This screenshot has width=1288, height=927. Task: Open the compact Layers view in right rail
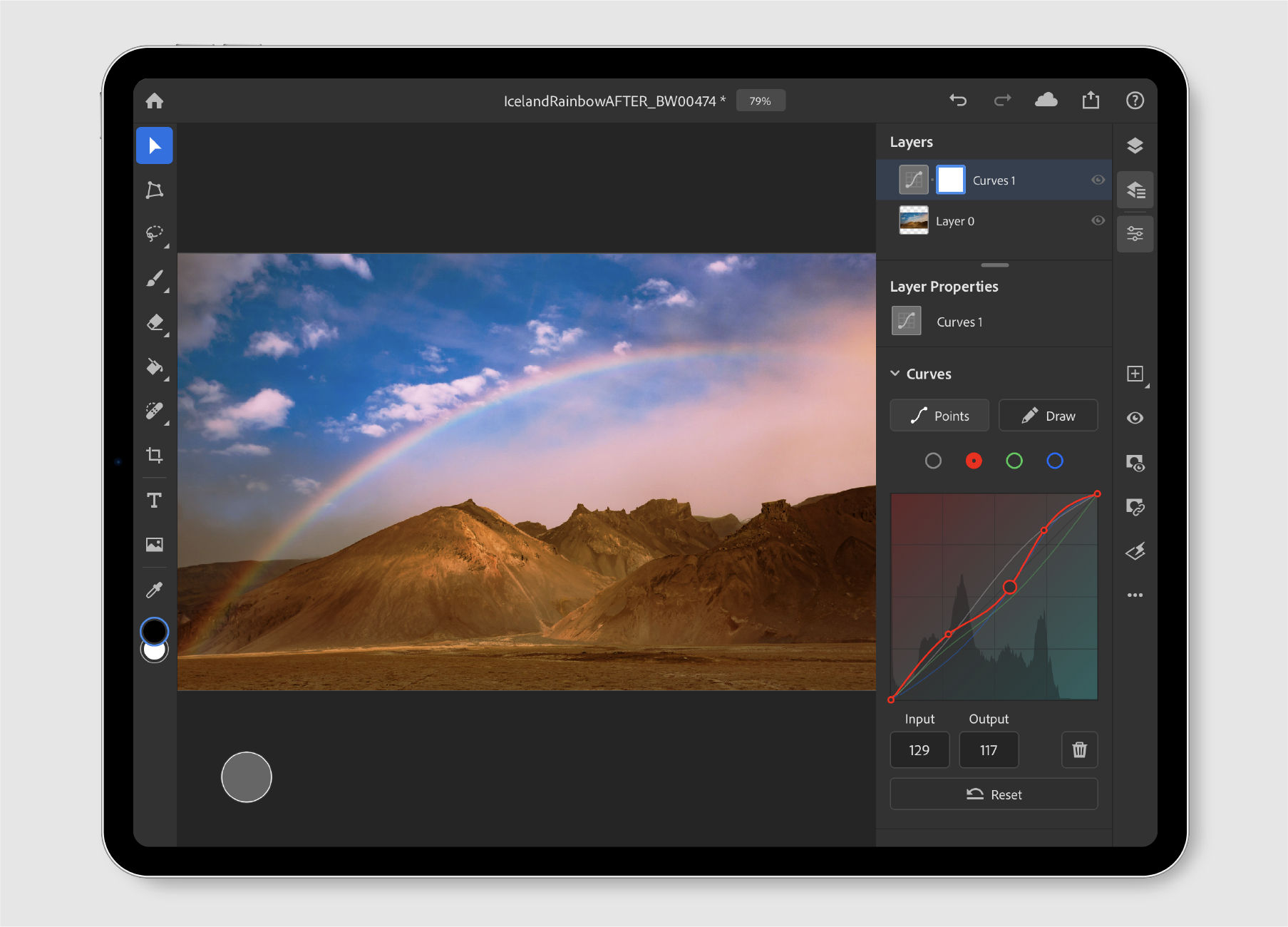(1135, 190)
